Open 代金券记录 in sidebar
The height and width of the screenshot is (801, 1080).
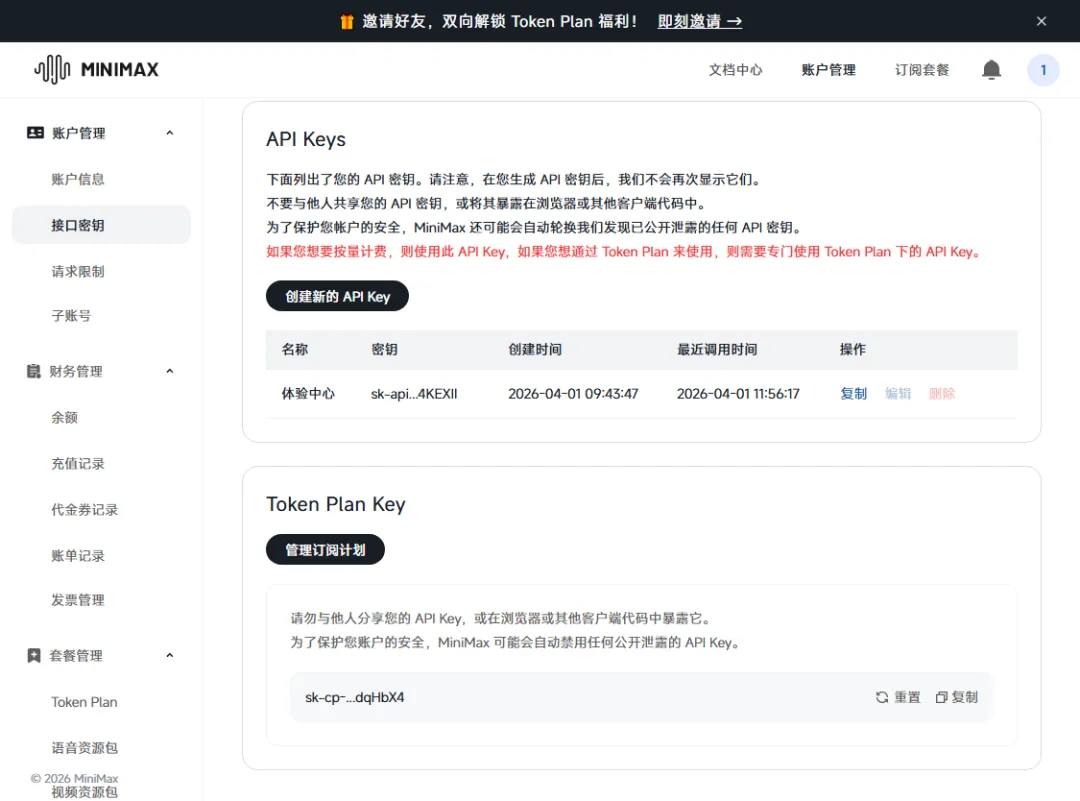pos(85,510)
